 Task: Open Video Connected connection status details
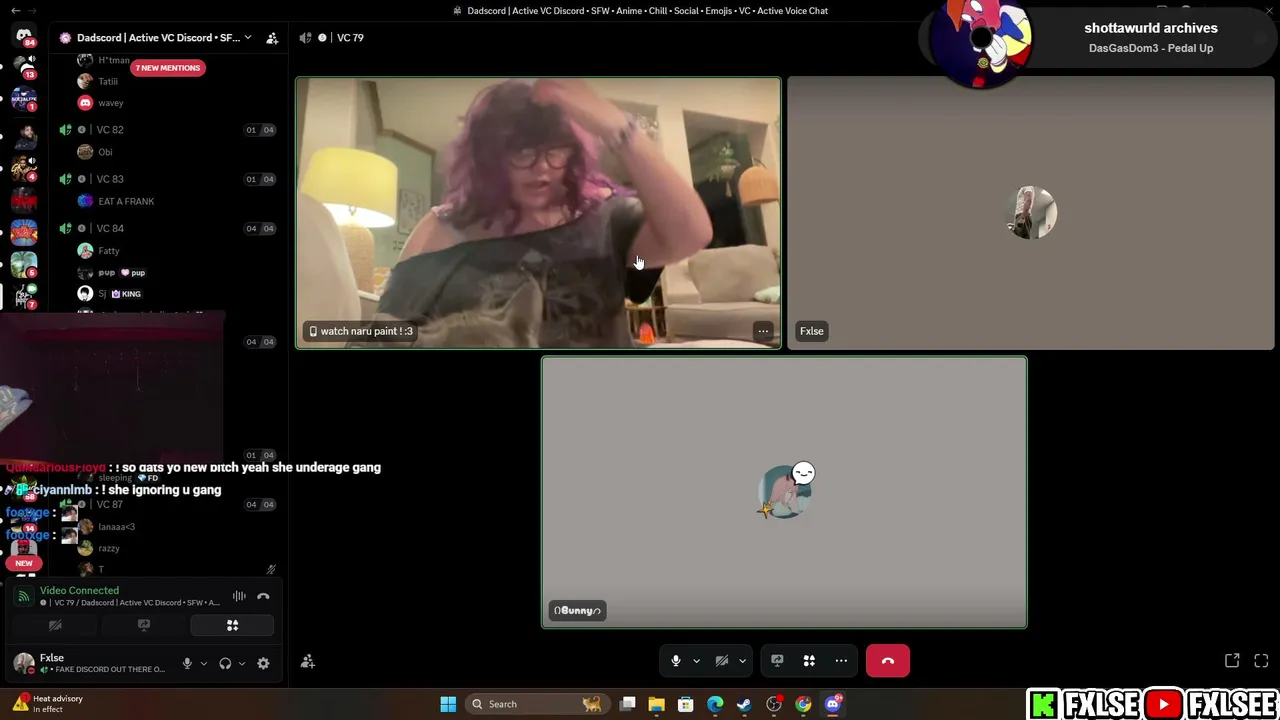click(x=79, y=591)
